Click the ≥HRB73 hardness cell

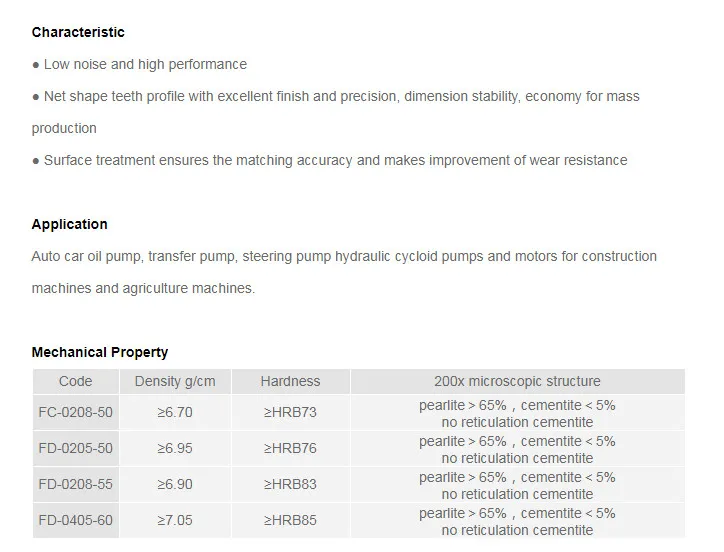(x=290, y=412)
